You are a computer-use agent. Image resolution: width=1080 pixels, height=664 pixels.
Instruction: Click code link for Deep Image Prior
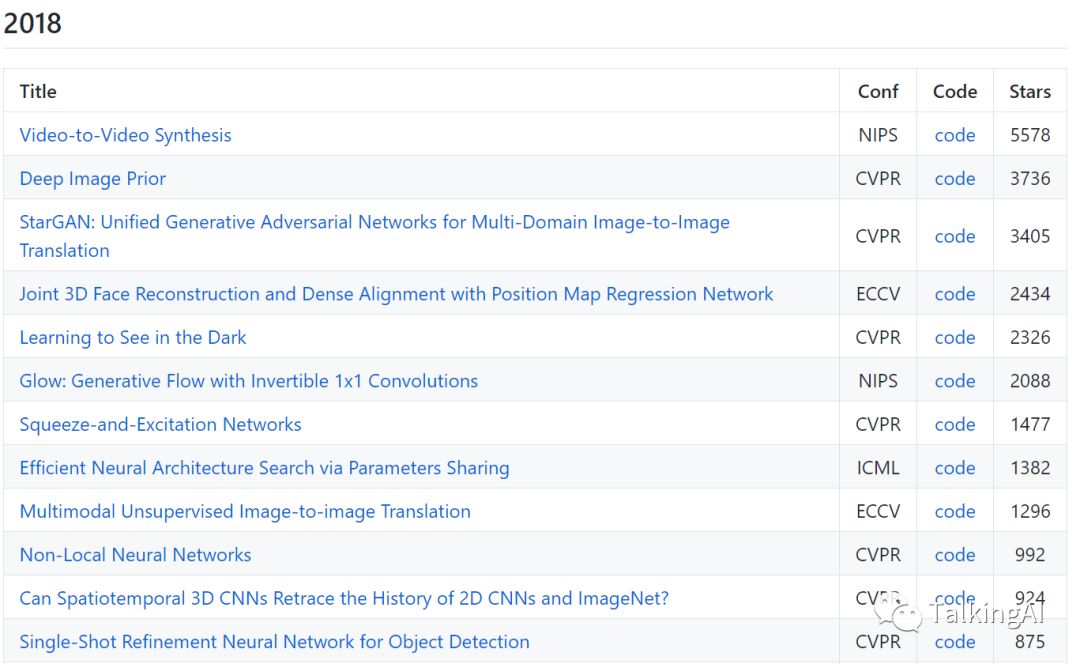(x=955, y=179)
